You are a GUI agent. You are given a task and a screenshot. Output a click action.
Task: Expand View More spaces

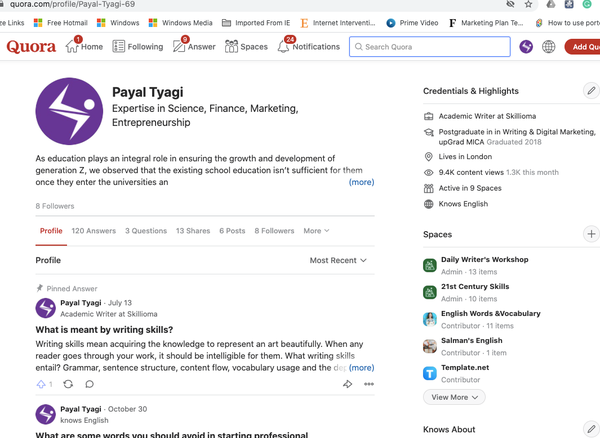point(454,397)
